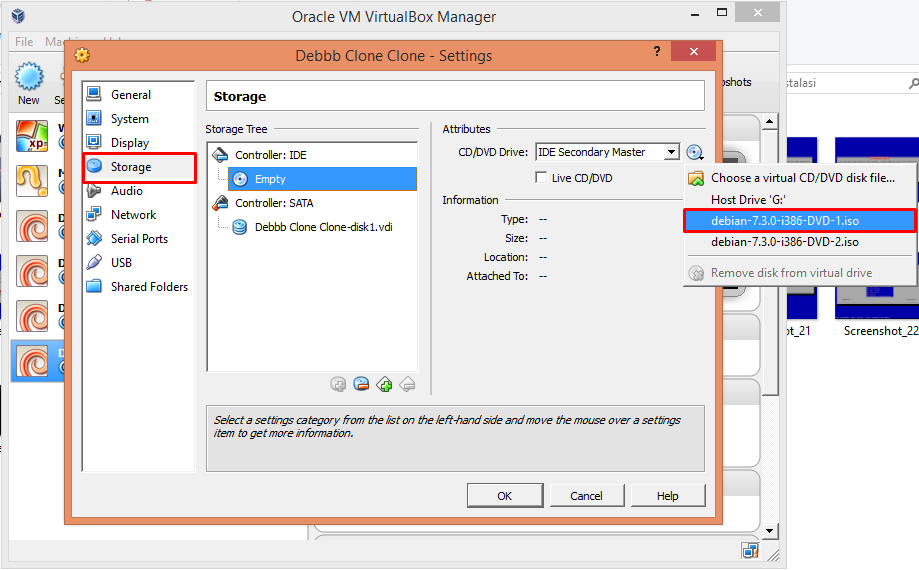Click the question mark help icon in title bar
919x570 pixels.
tap(657, 51)
